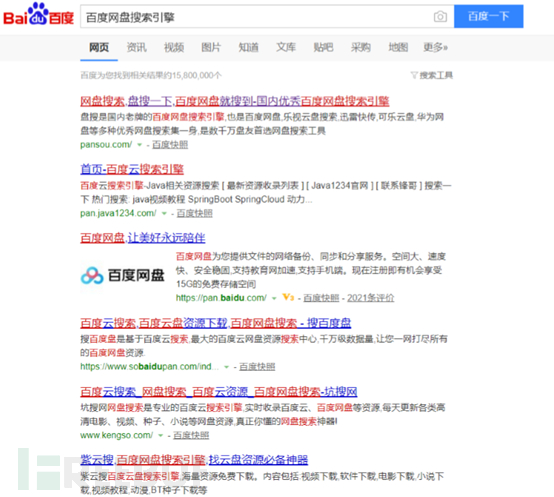Open the 知道 tab
The width and height of the screenshot is (554, 497).
pyautogui.click(x=248, y=47)
